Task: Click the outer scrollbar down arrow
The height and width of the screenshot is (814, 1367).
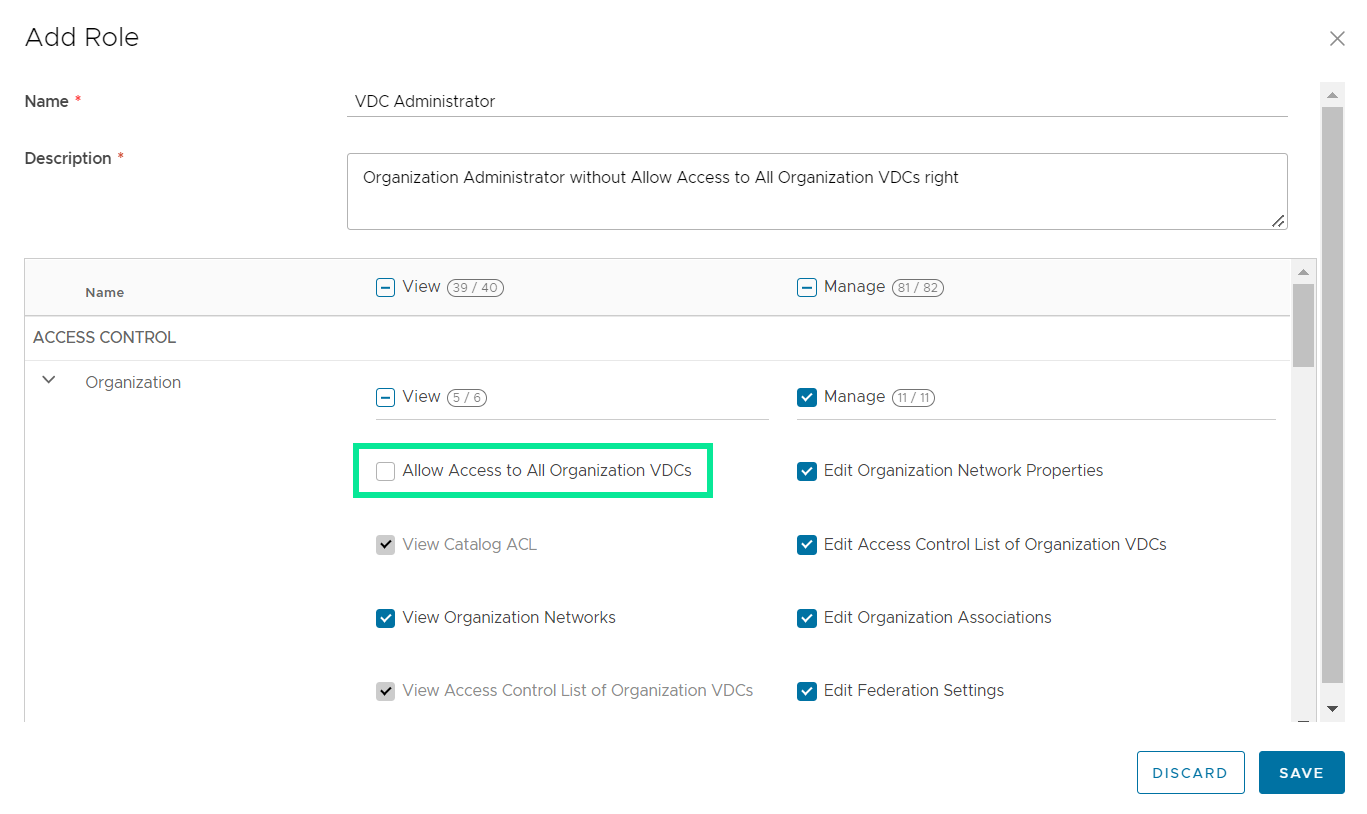Action: pyautogui.click(x=1332, y=708)
